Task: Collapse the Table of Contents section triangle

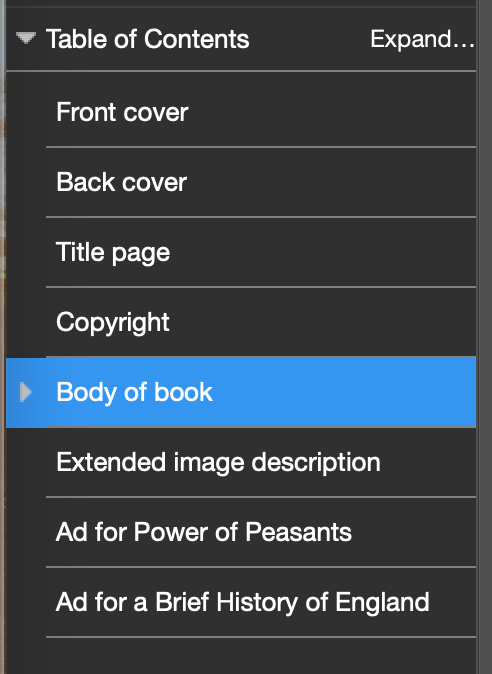Action: click(26, 38)
